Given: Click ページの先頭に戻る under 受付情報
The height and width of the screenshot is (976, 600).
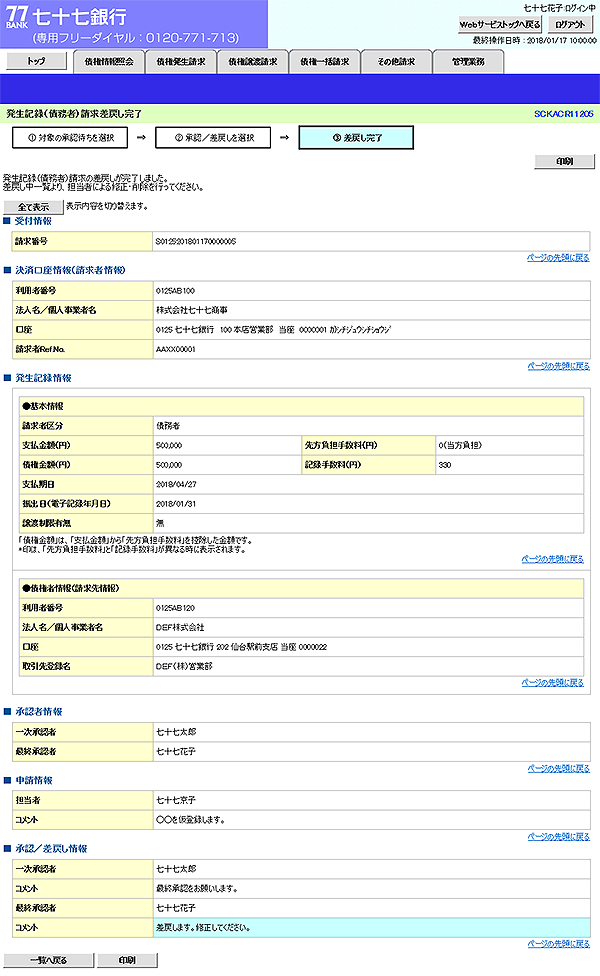Looking at the screenshot, I should click(558, 258).
